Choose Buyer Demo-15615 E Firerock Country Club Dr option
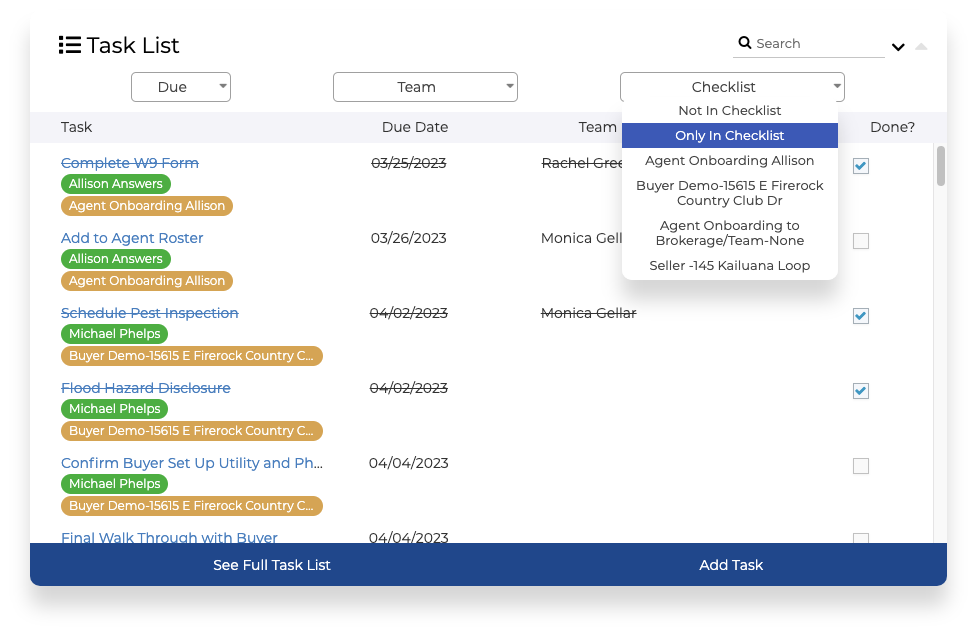This screenshot has width=977, height=636. pos(730,193)
